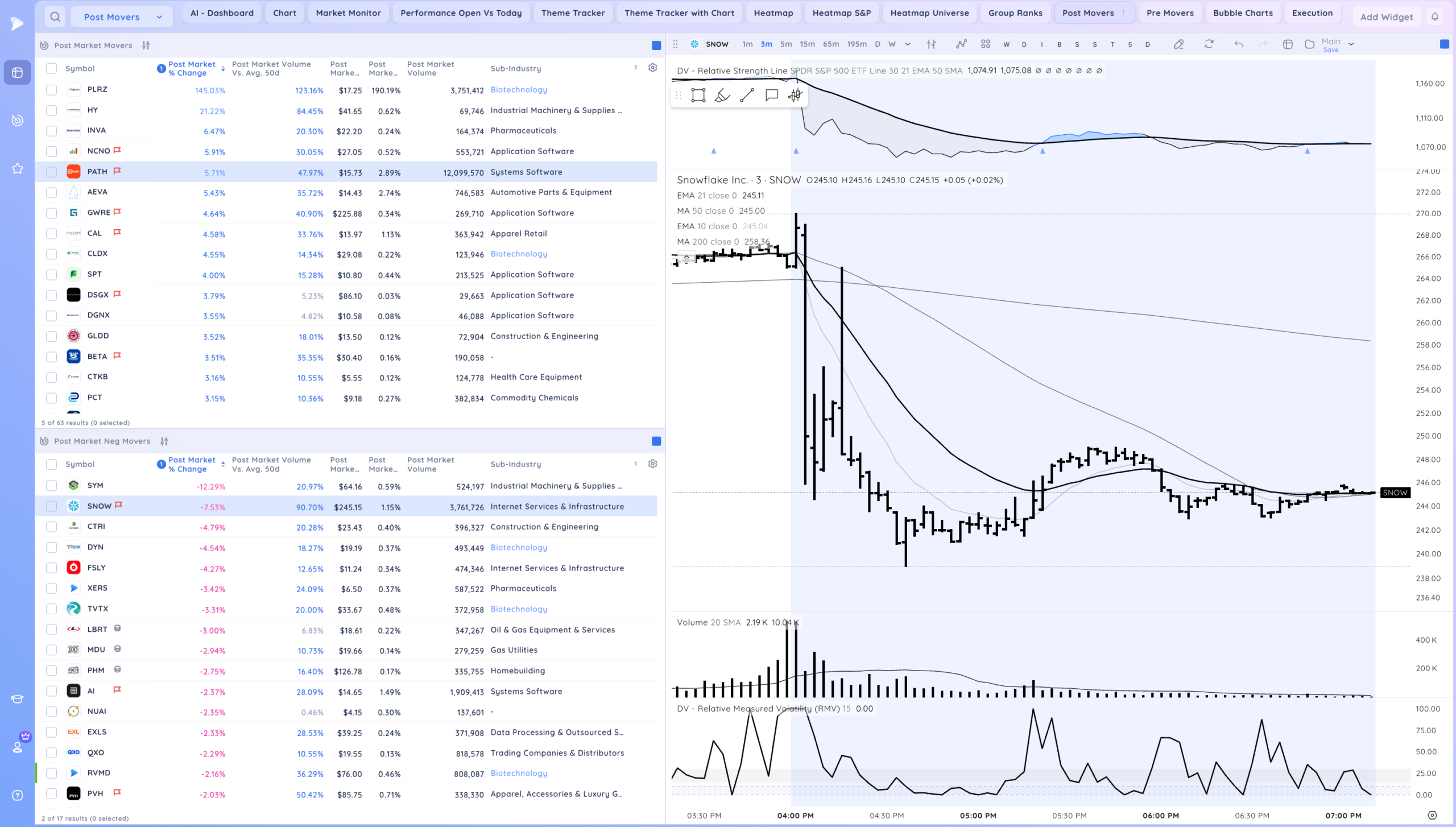Click the undo arrow in chart toolbar
1456x827 pixels.
click(1238, 44)
